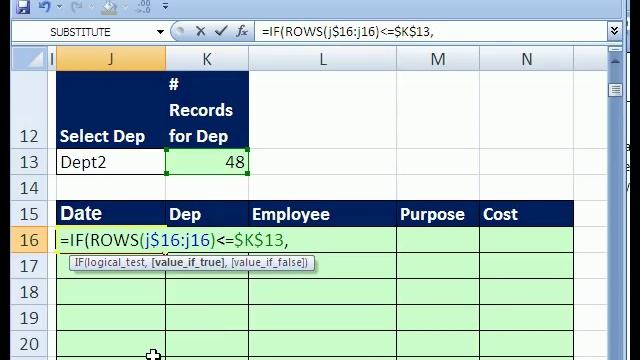Select column N header
Screen dimensions: 640x360
tap(527, 59)
